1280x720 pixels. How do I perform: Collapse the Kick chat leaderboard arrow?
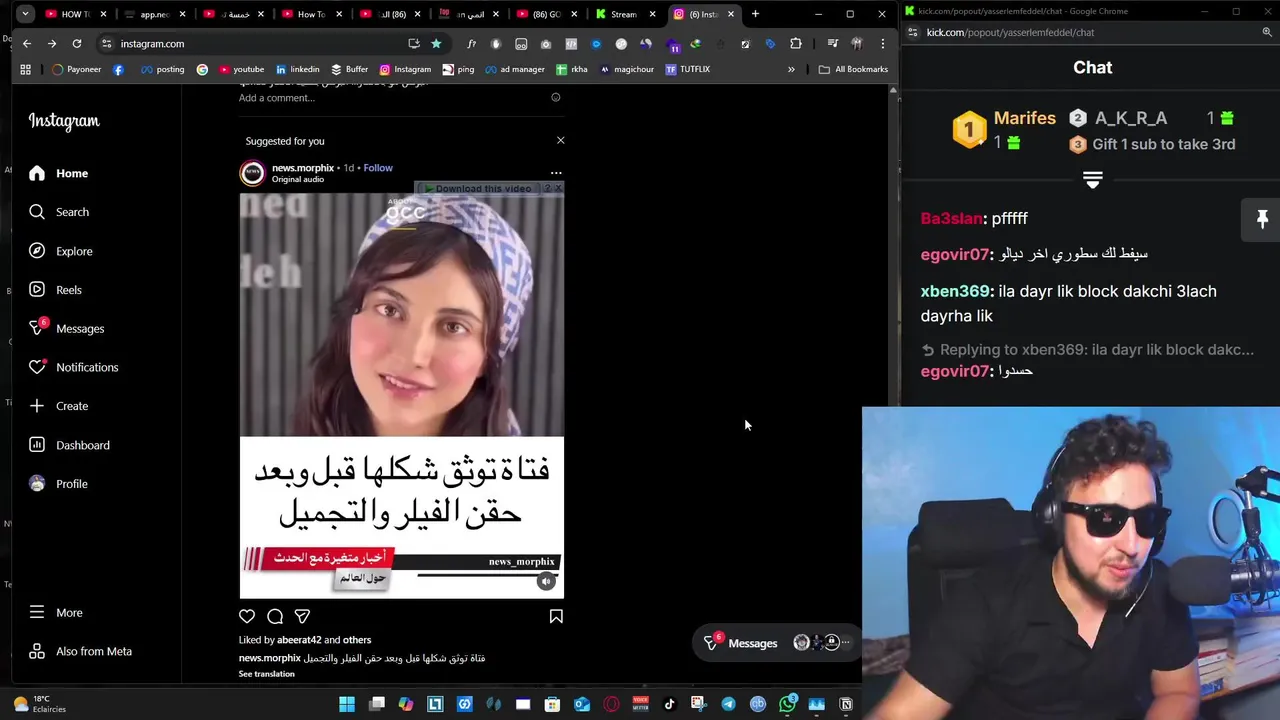pos(1092,181)
